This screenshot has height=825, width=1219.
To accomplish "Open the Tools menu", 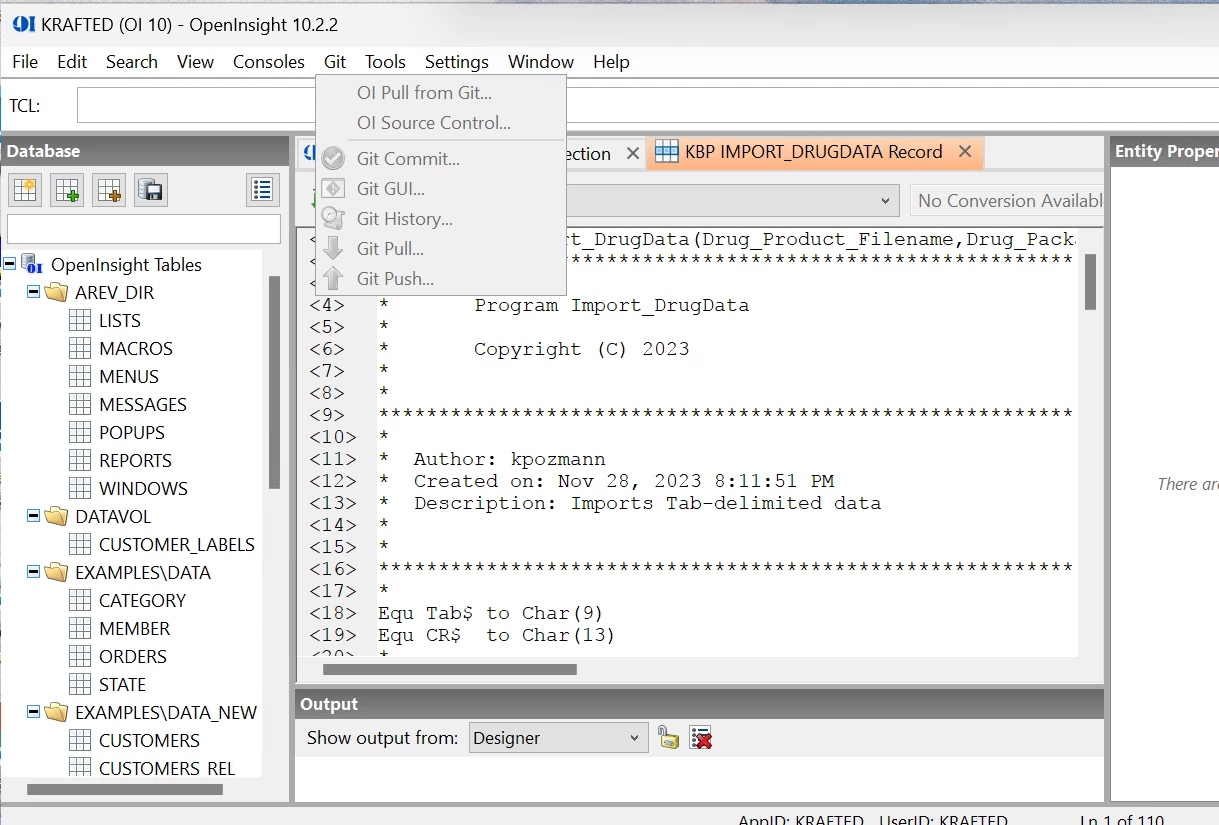I will (385, 62).
